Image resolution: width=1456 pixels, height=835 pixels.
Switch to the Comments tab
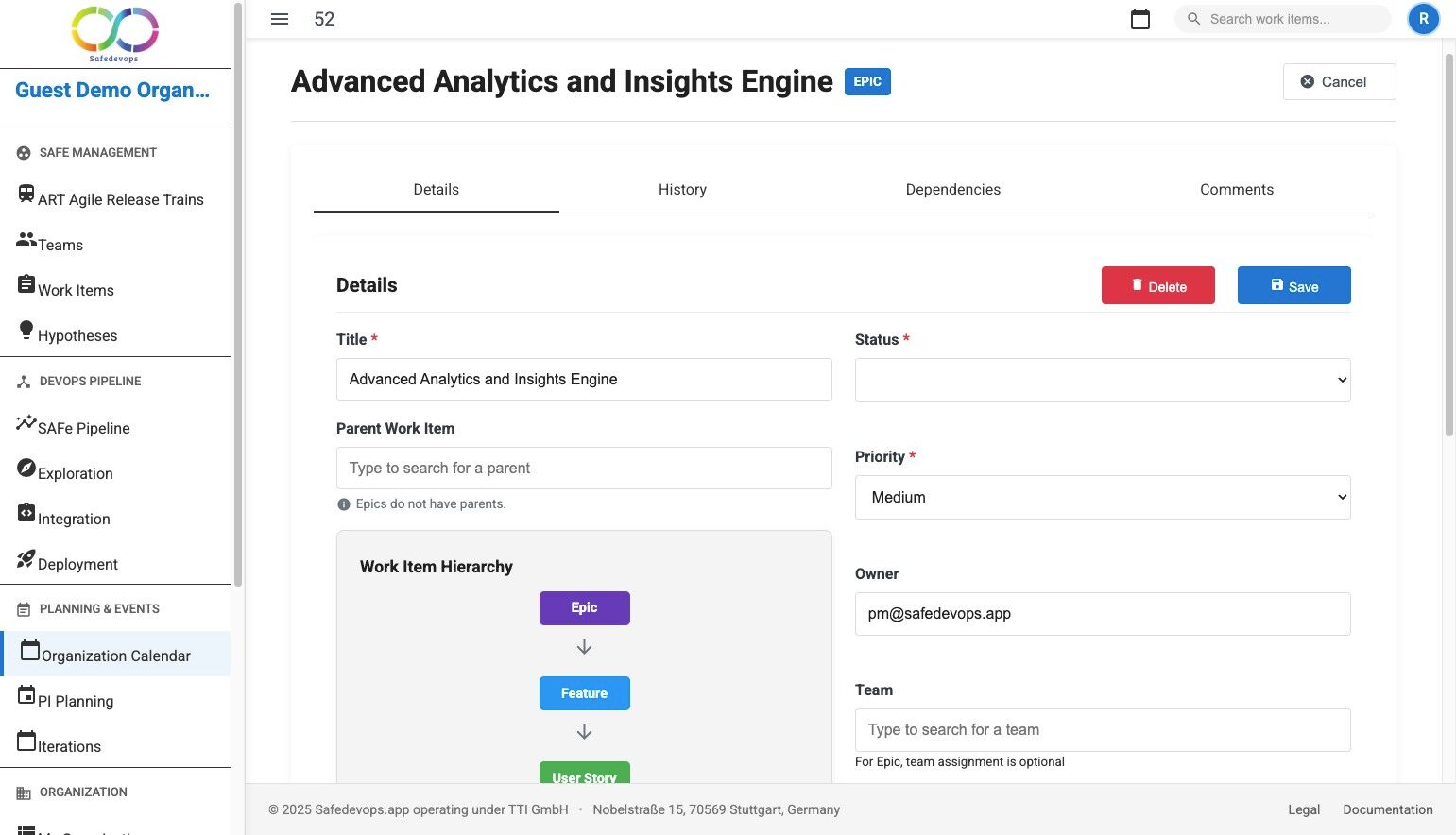click(x=1237, y=190)
